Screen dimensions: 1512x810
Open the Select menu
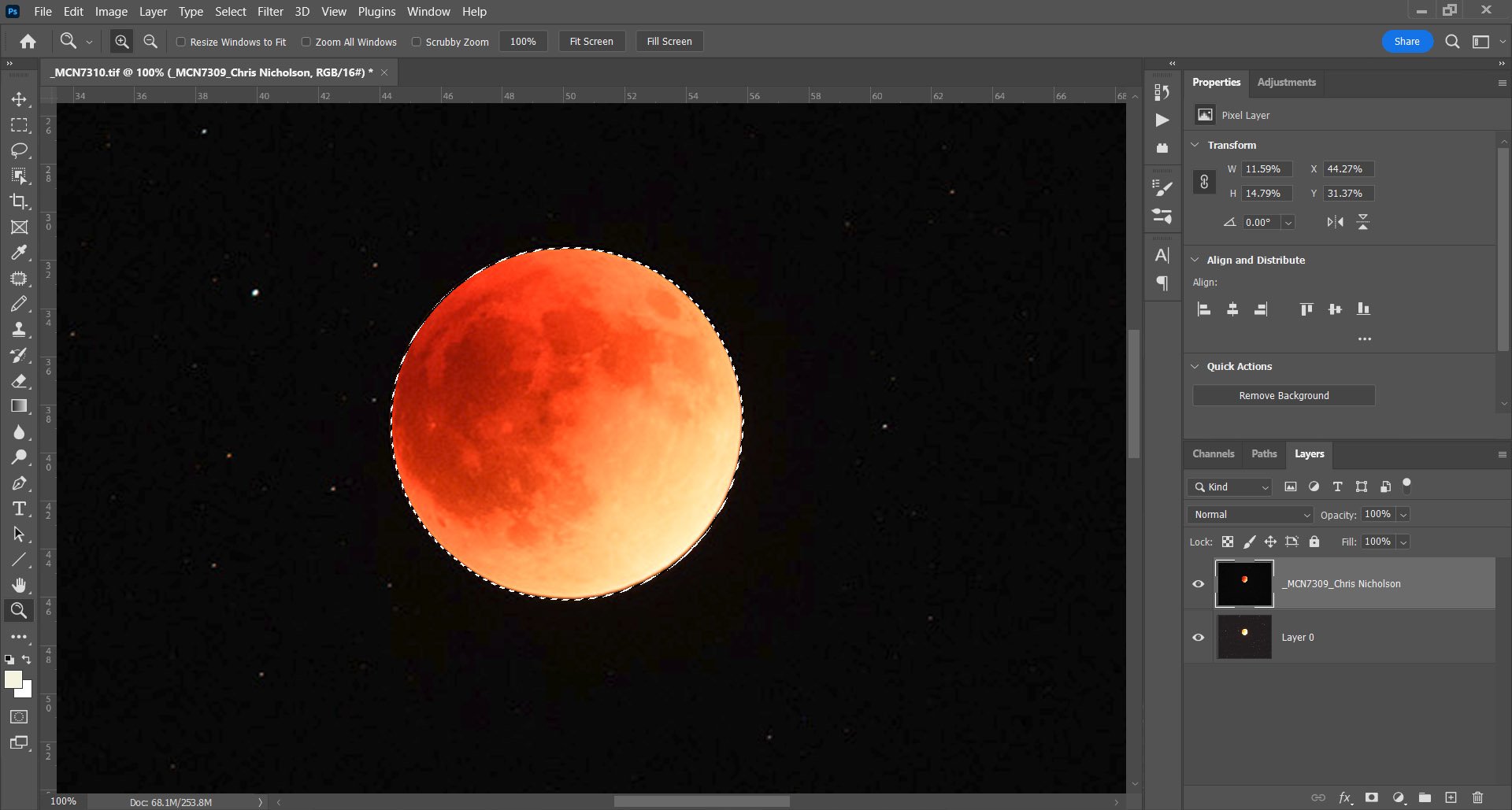tap(231, 12)
